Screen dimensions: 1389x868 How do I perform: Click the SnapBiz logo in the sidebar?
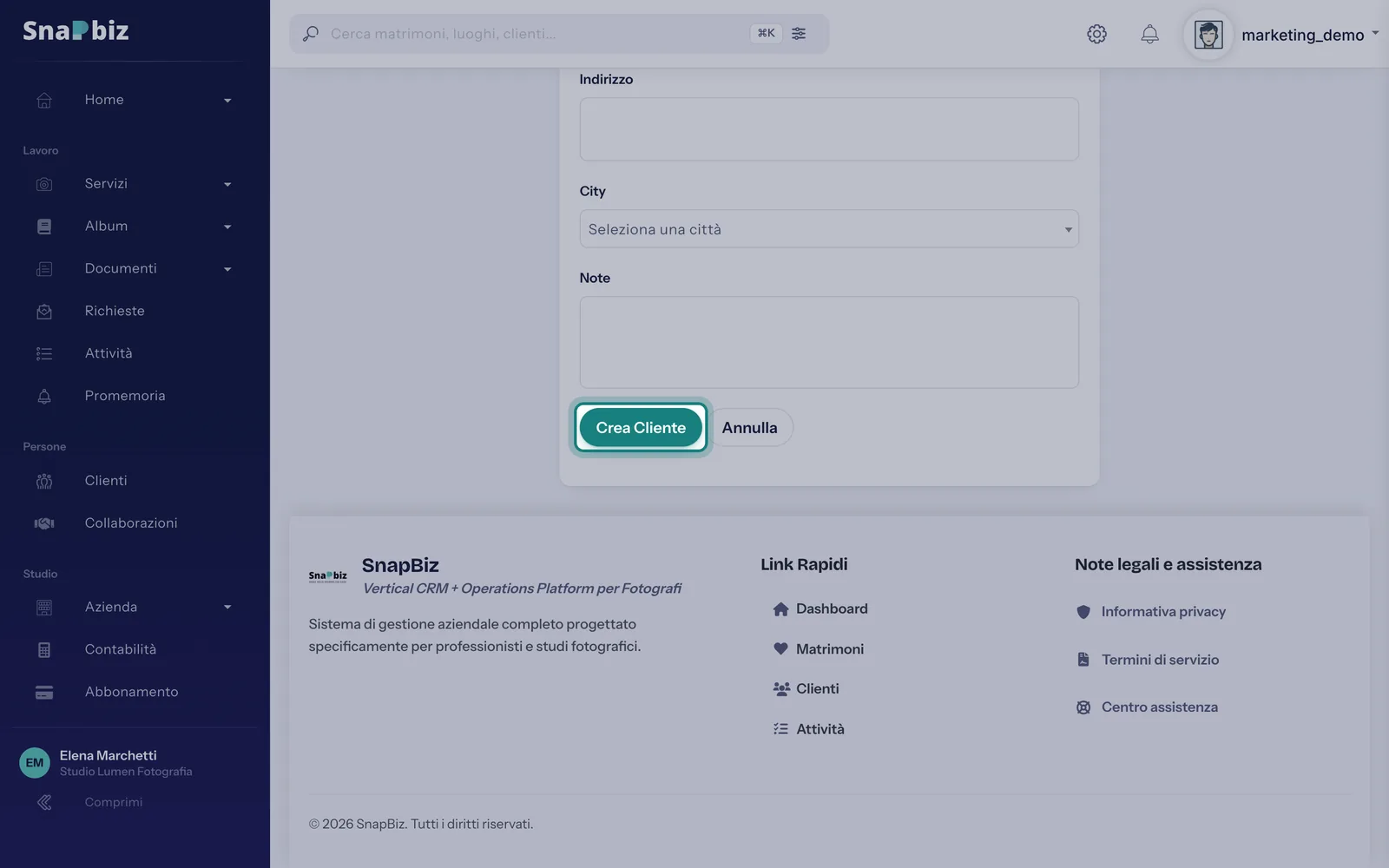pos(76,31)
